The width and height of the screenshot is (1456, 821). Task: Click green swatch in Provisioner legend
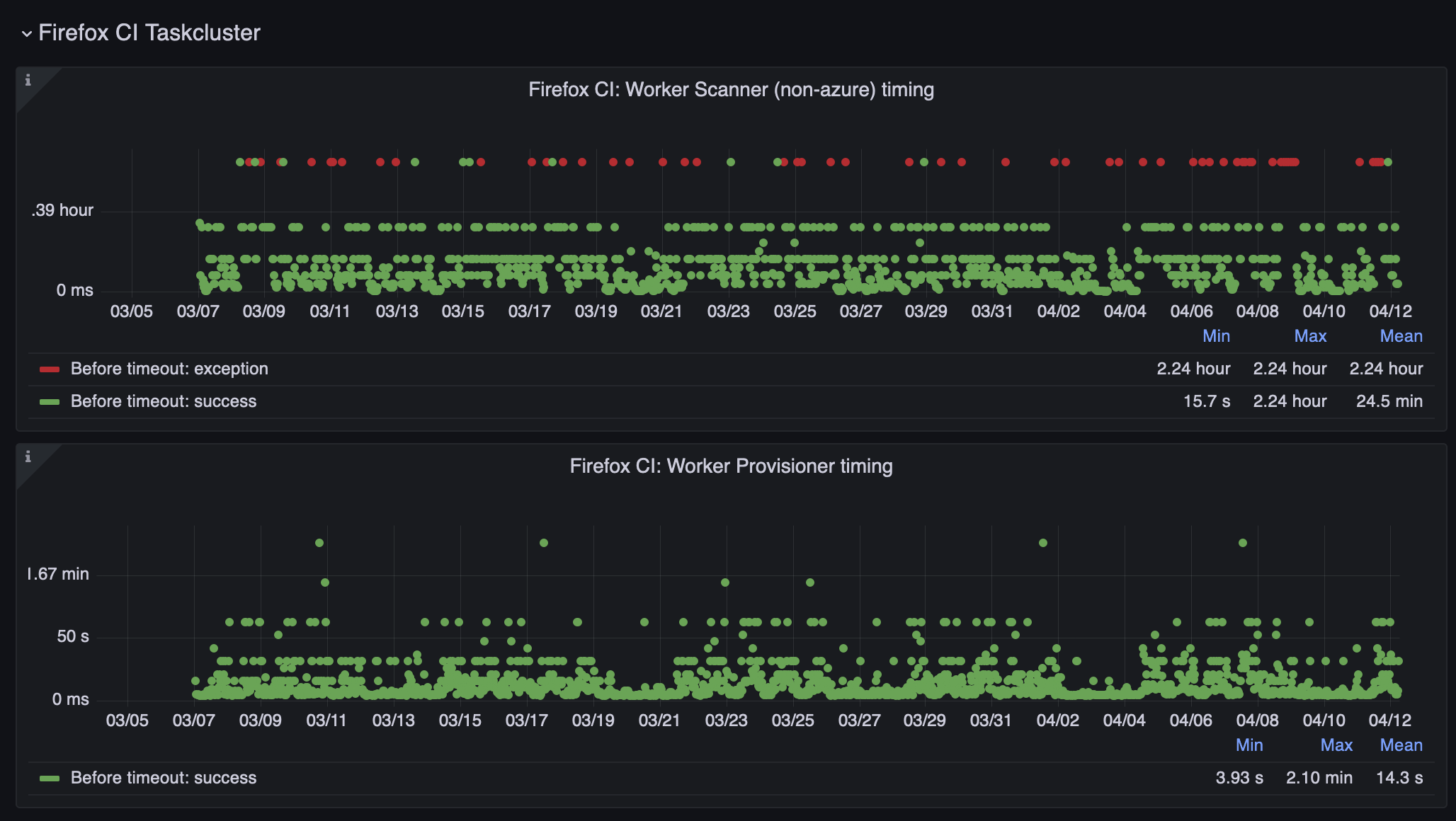tap(50, 779)
